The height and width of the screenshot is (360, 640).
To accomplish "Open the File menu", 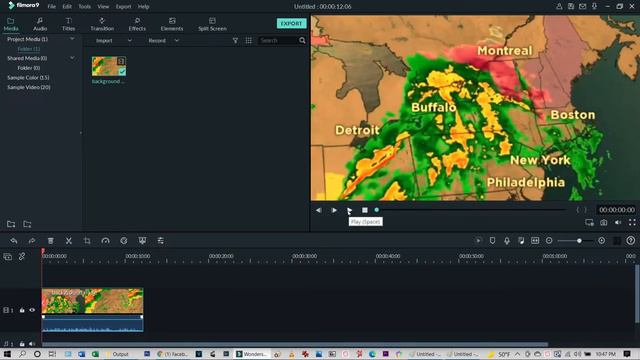I will pyautogui.click(x=51, y=7).
